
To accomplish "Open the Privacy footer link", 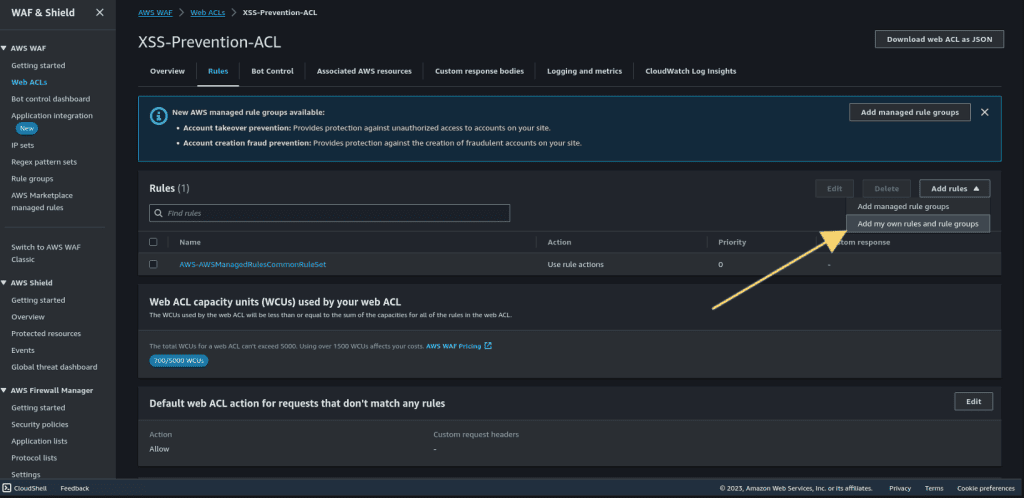I will pos(900,488).
